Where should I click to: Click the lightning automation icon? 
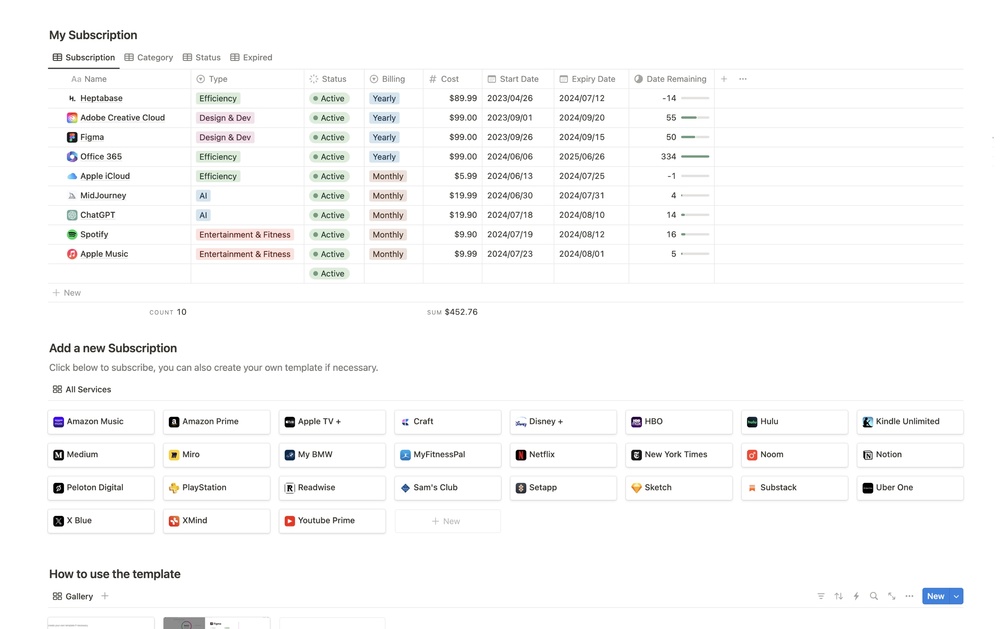[x=856, y=596]
